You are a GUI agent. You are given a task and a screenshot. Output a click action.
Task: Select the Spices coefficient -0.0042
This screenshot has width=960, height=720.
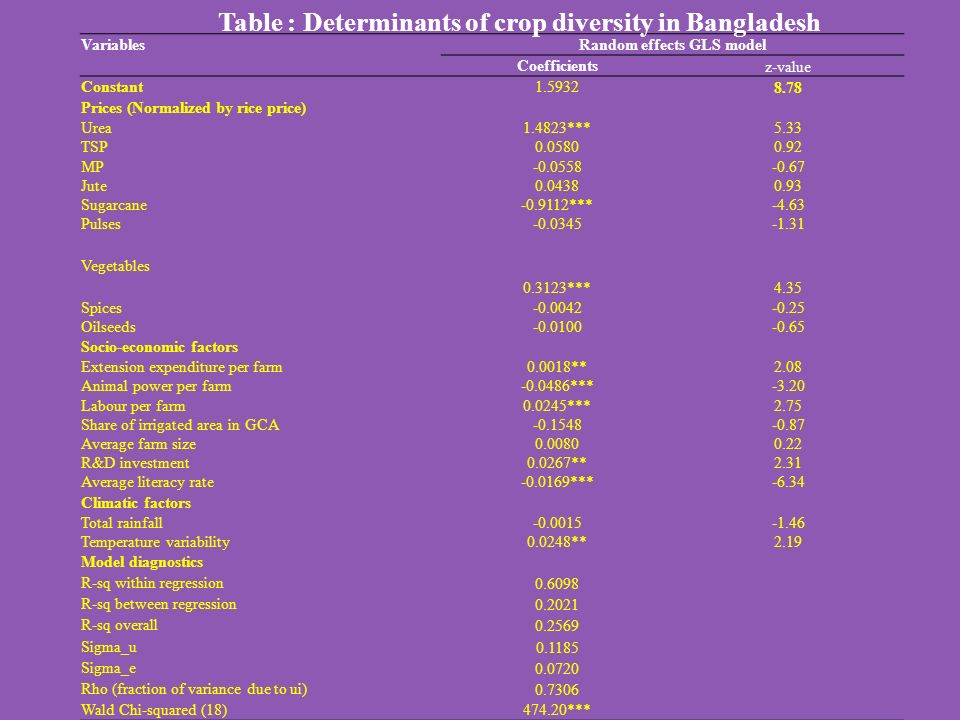click(557, 307)
